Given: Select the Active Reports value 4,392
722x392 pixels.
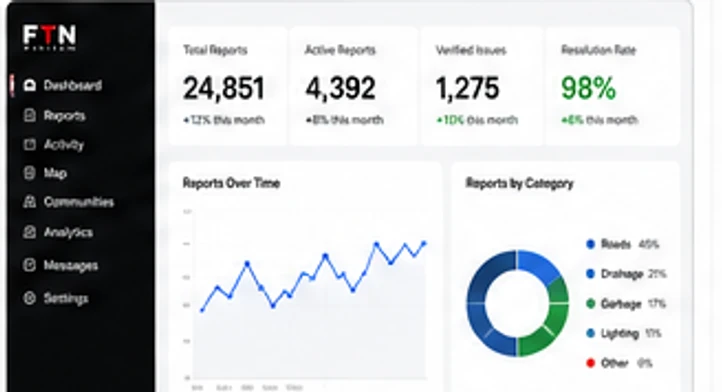Looking at the screenshot, I should pyautogui.click(x=340, y=88).
